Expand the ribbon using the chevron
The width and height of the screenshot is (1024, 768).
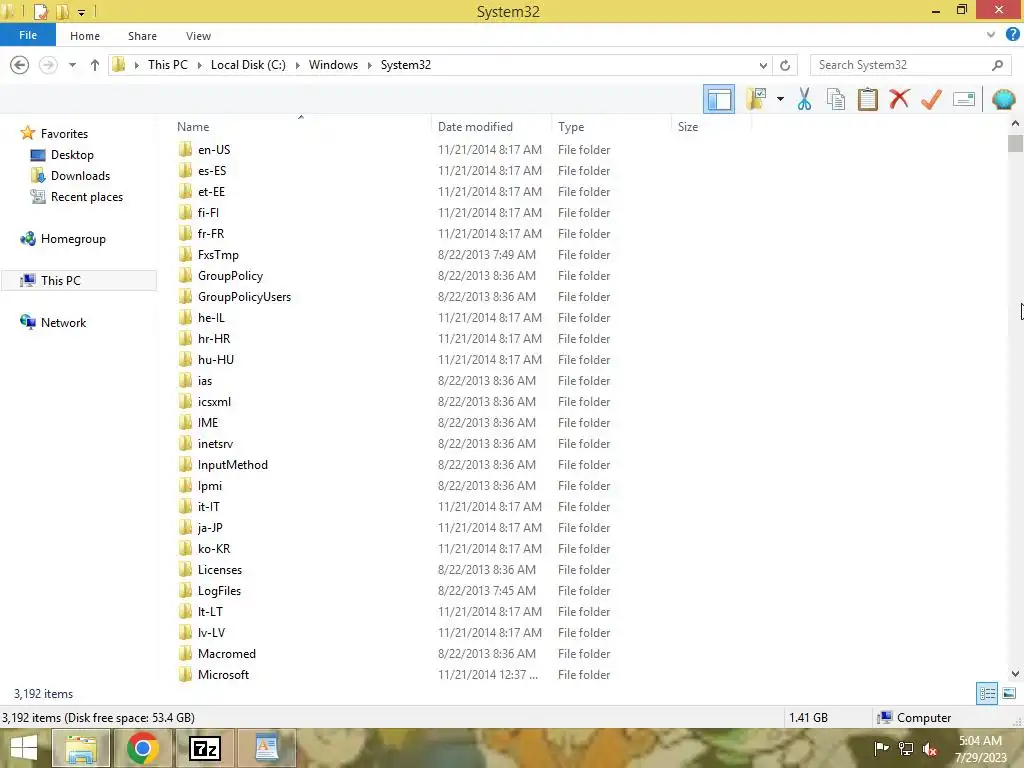991,35
